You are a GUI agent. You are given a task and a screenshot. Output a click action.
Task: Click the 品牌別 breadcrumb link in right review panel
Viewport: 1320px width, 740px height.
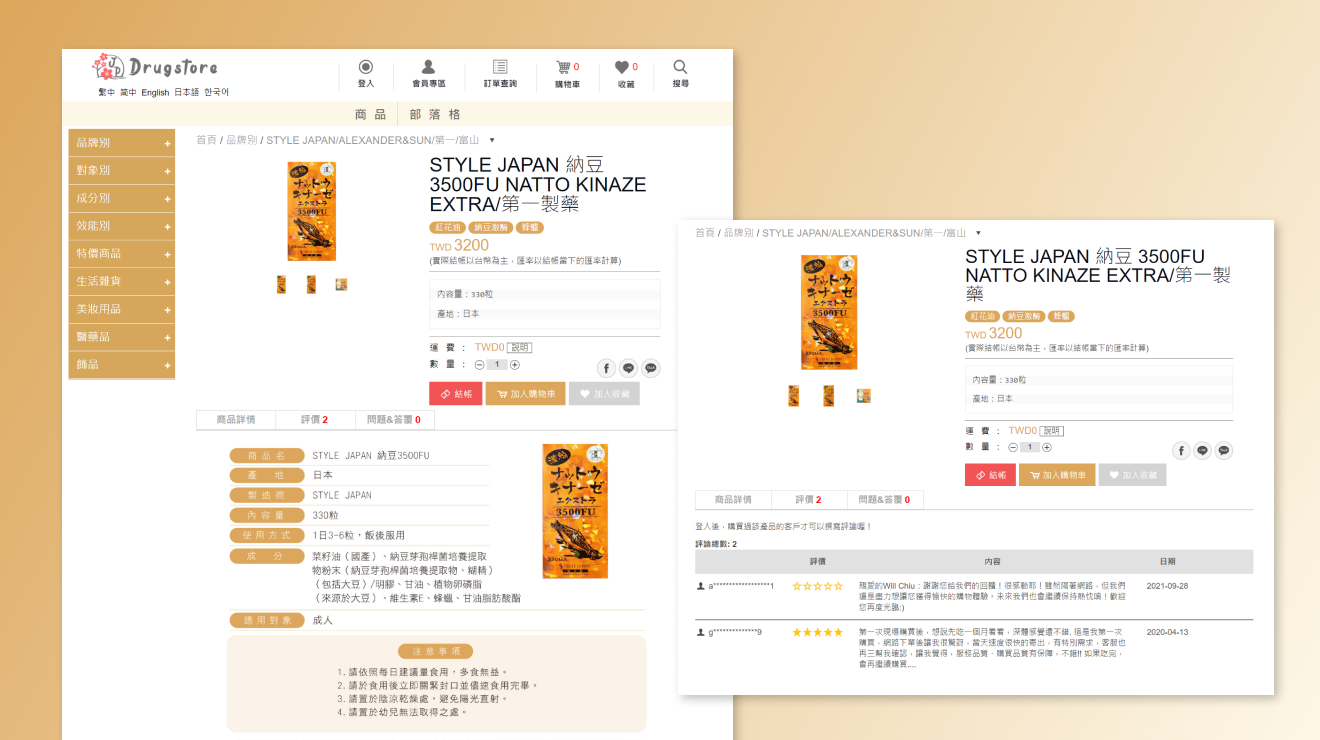(738, 233)
